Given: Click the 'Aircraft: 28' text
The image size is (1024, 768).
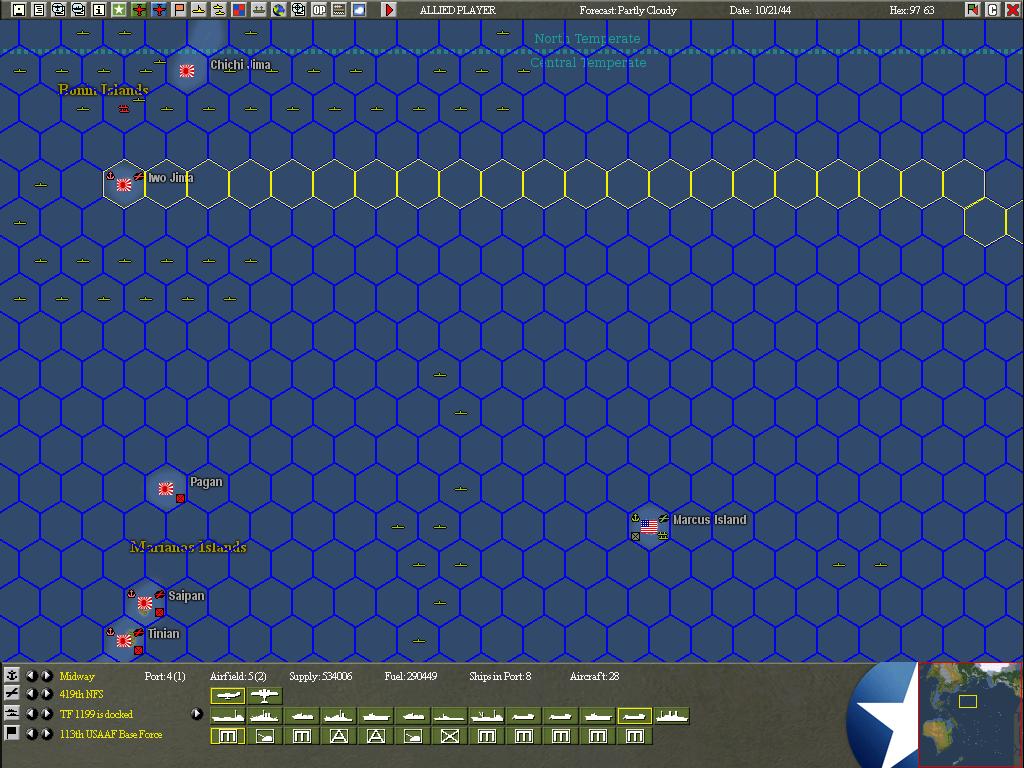Looking at the screenshot, I should tap(594, 676).
